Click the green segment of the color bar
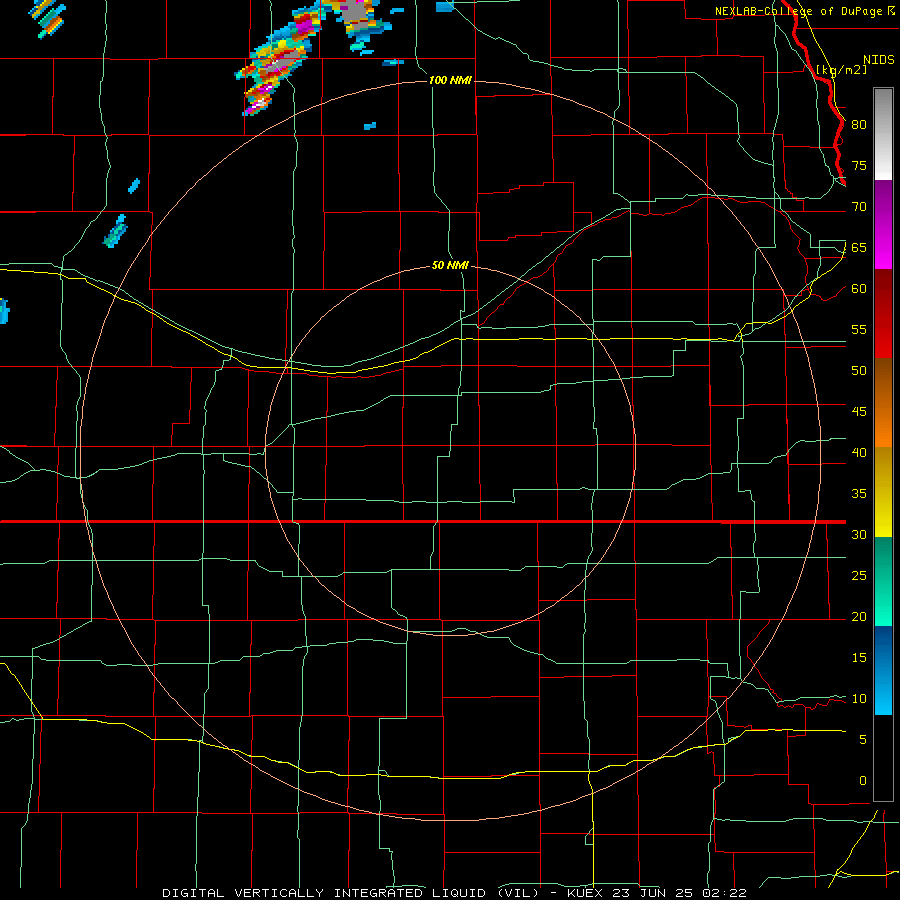The image size is (900, 900). [x=883, y=581]
